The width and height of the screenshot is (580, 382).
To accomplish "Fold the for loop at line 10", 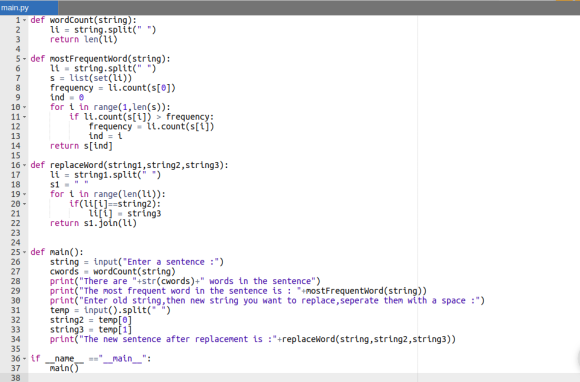I will click(25, 108).
